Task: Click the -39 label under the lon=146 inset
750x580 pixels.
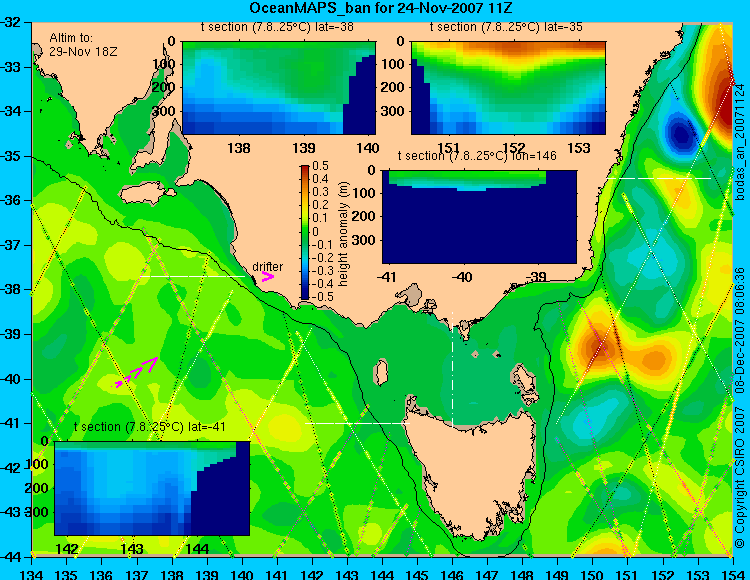Action: (x=536, y=276)
